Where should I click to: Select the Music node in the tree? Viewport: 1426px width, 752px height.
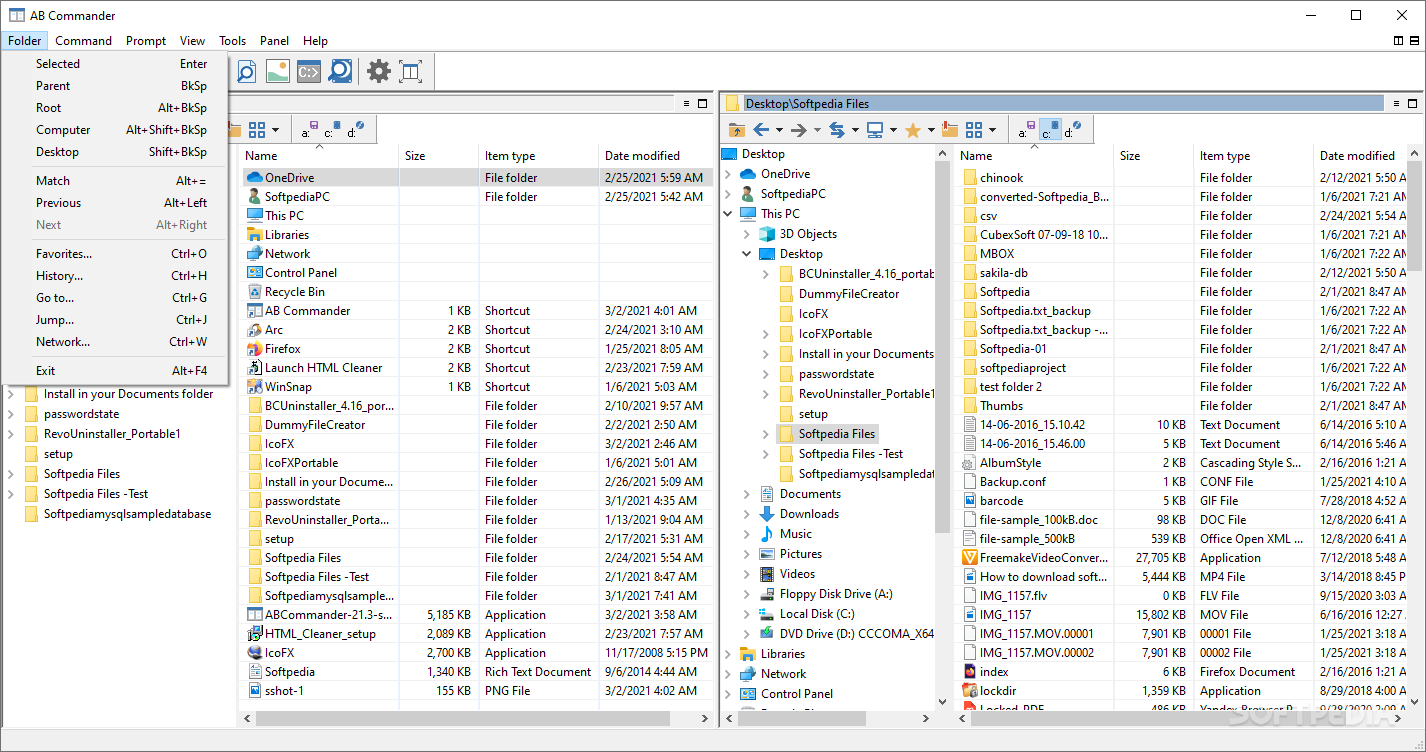pos(795,534)
